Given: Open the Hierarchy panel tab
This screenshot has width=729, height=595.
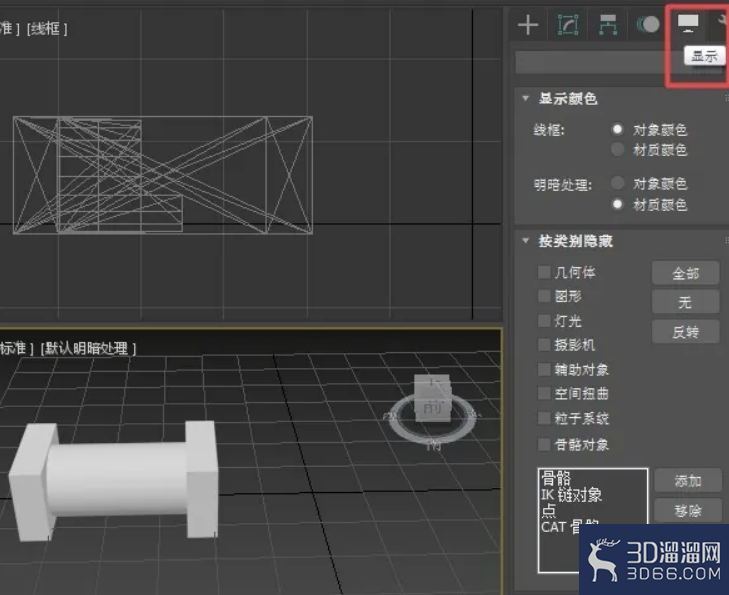Looking at the screenshot, I should pos(608,25).
